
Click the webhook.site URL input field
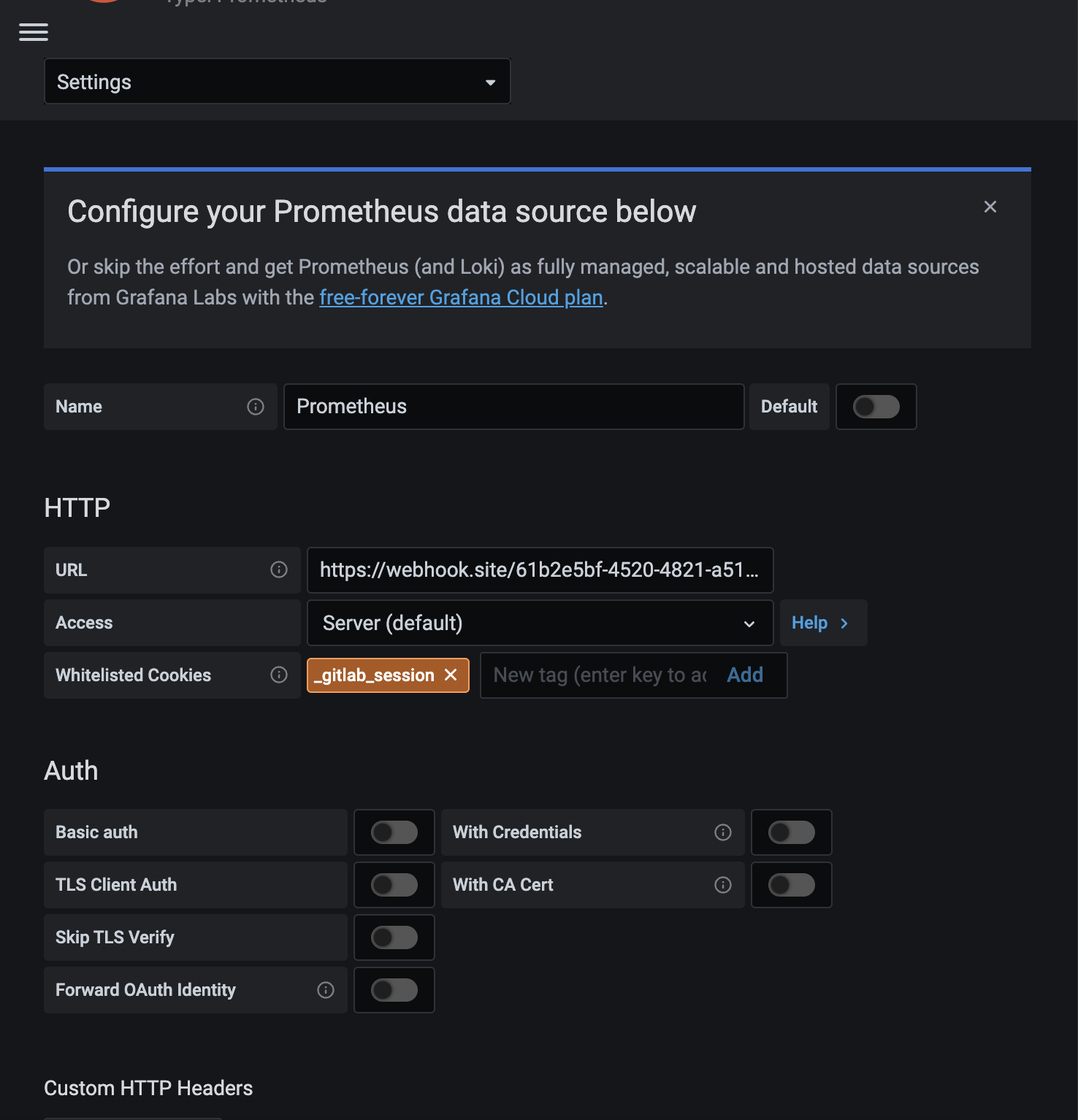[x=540, y=569]
